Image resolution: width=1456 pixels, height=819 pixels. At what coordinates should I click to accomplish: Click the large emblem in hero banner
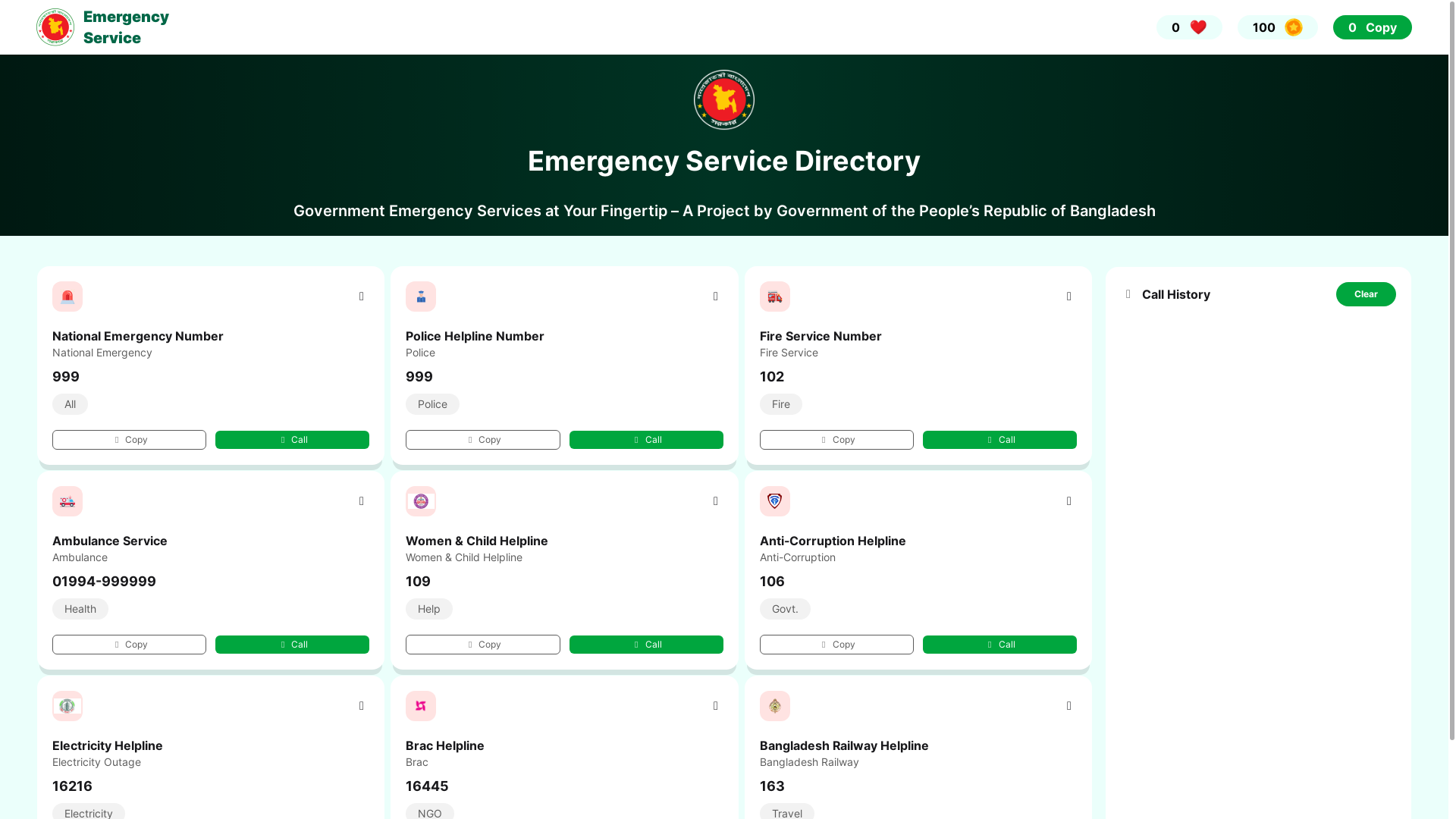pyautogui.click(x=724, y=100)
